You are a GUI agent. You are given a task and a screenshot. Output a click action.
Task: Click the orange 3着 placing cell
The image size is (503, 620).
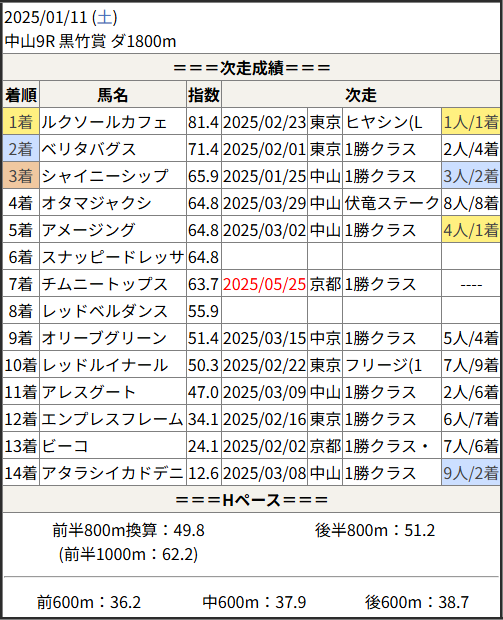click(x=21, y=175)
